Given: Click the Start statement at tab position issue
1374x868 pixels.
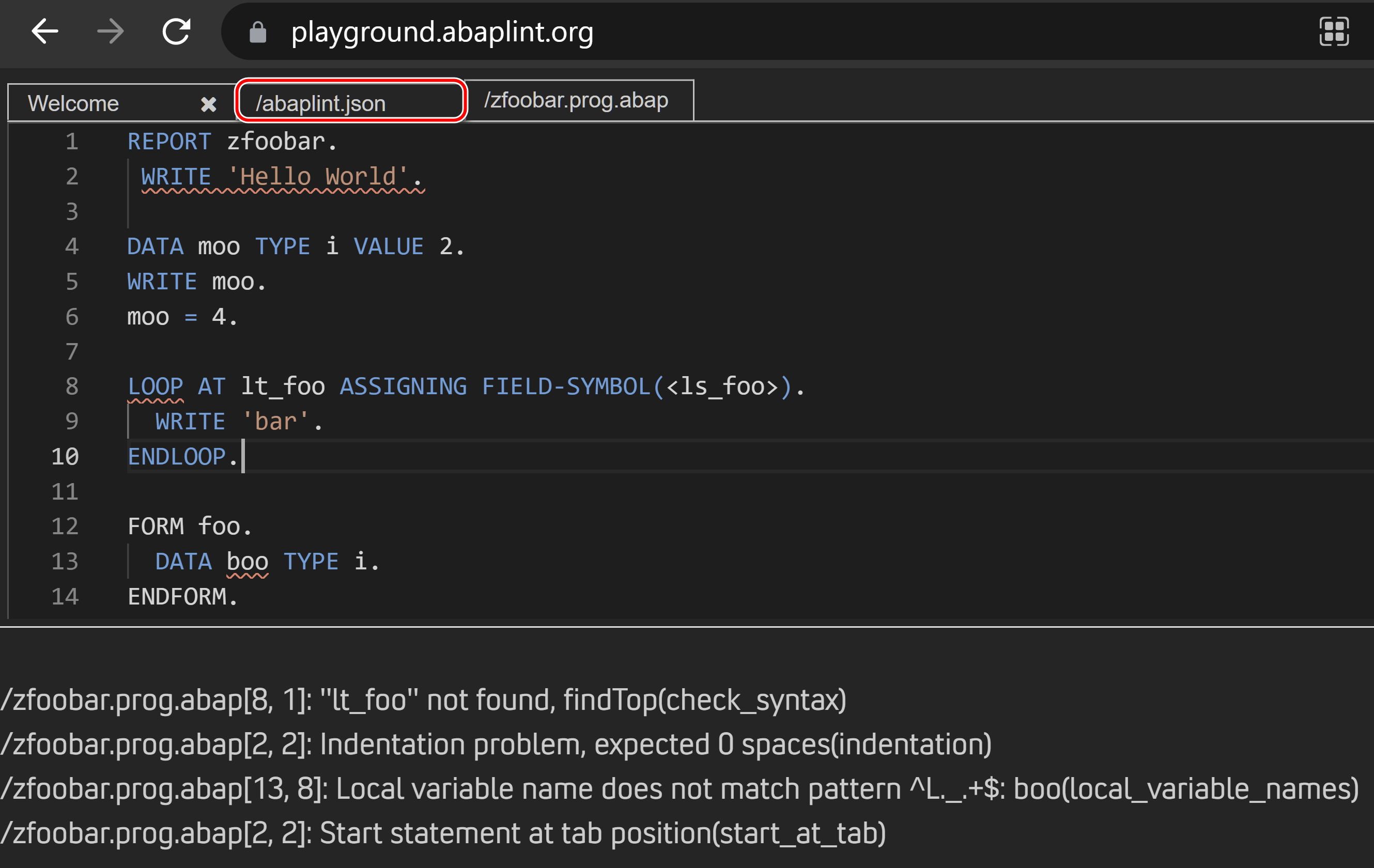Looking at the screenshot, I should tap(443, 833).
